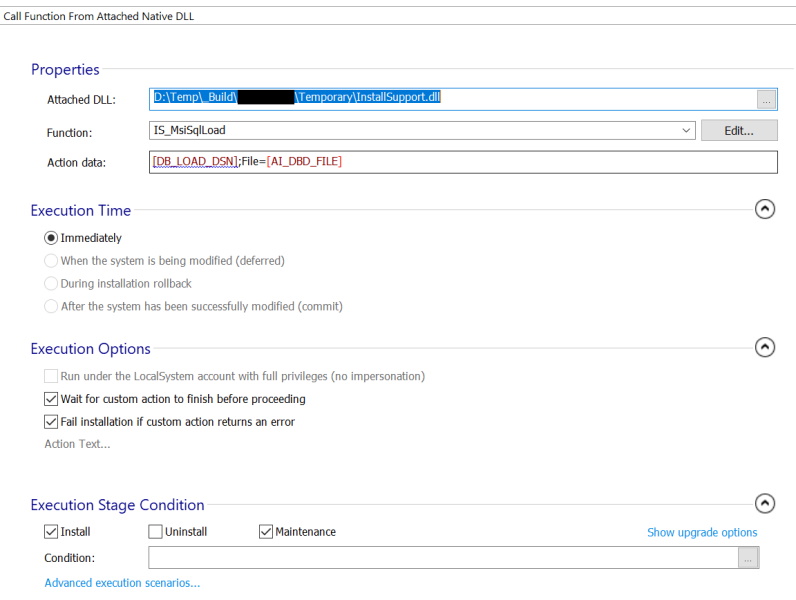Uncheck Fail installation if error returned

click(x=51, y=422)
